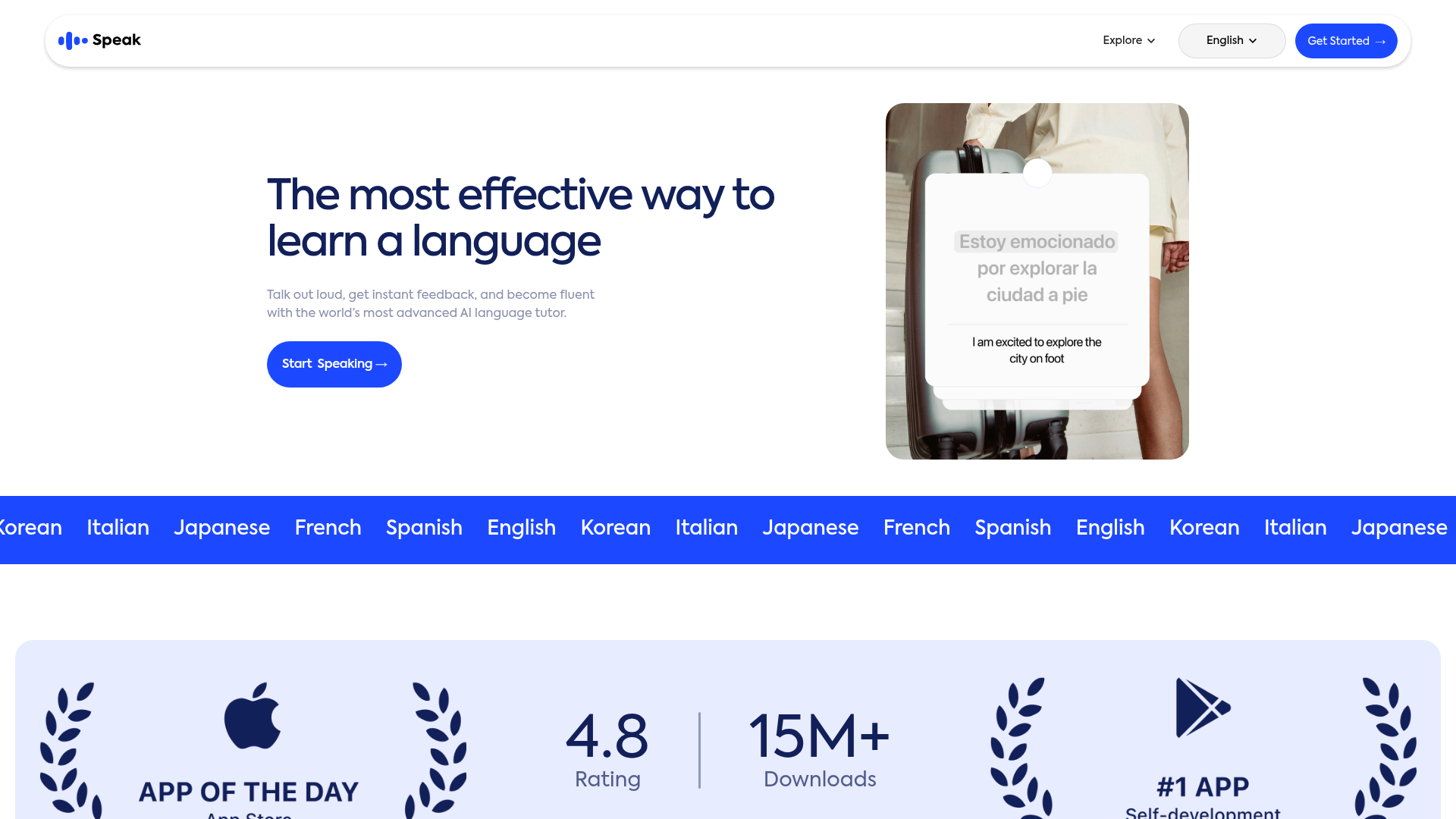Select Japanese in the blue language banner
Image resolution: width=1456 pixels, height=819 pixels.
point(810,528)
